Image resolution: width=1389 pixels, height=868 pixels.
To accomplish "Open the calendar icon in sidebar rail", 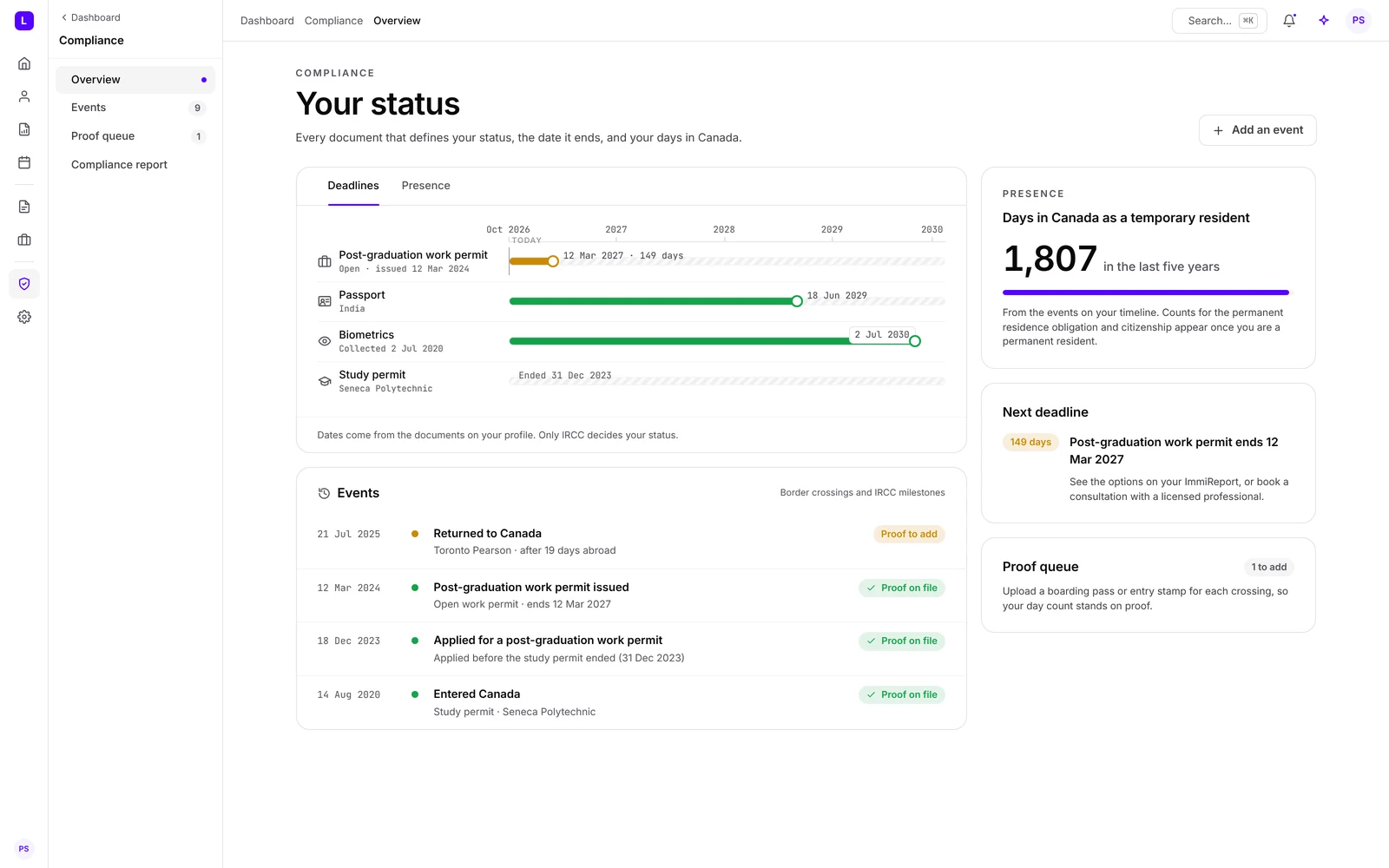I will (24, 162).
